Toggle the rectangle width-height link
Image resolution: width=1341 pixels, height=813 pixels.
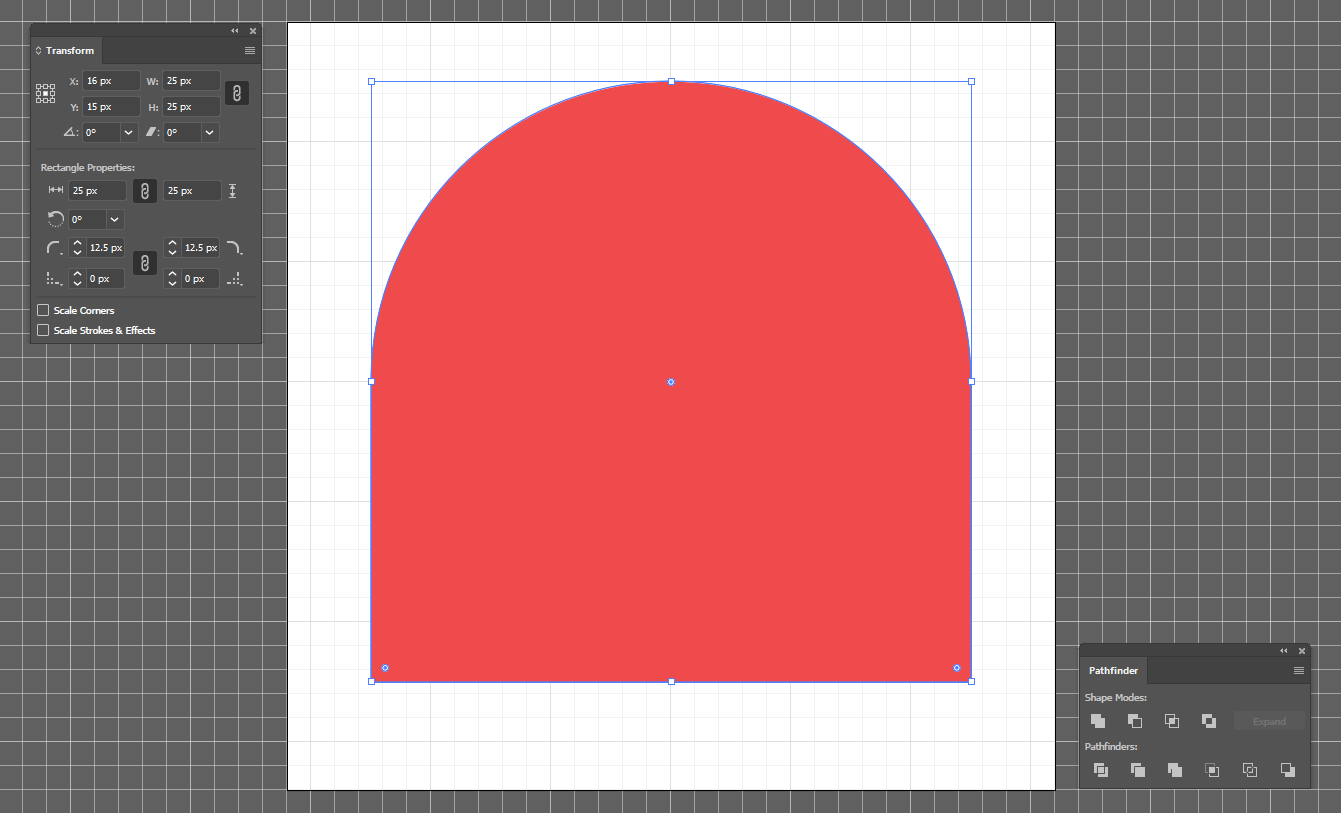pyautogui.click(x=145, y=190)
